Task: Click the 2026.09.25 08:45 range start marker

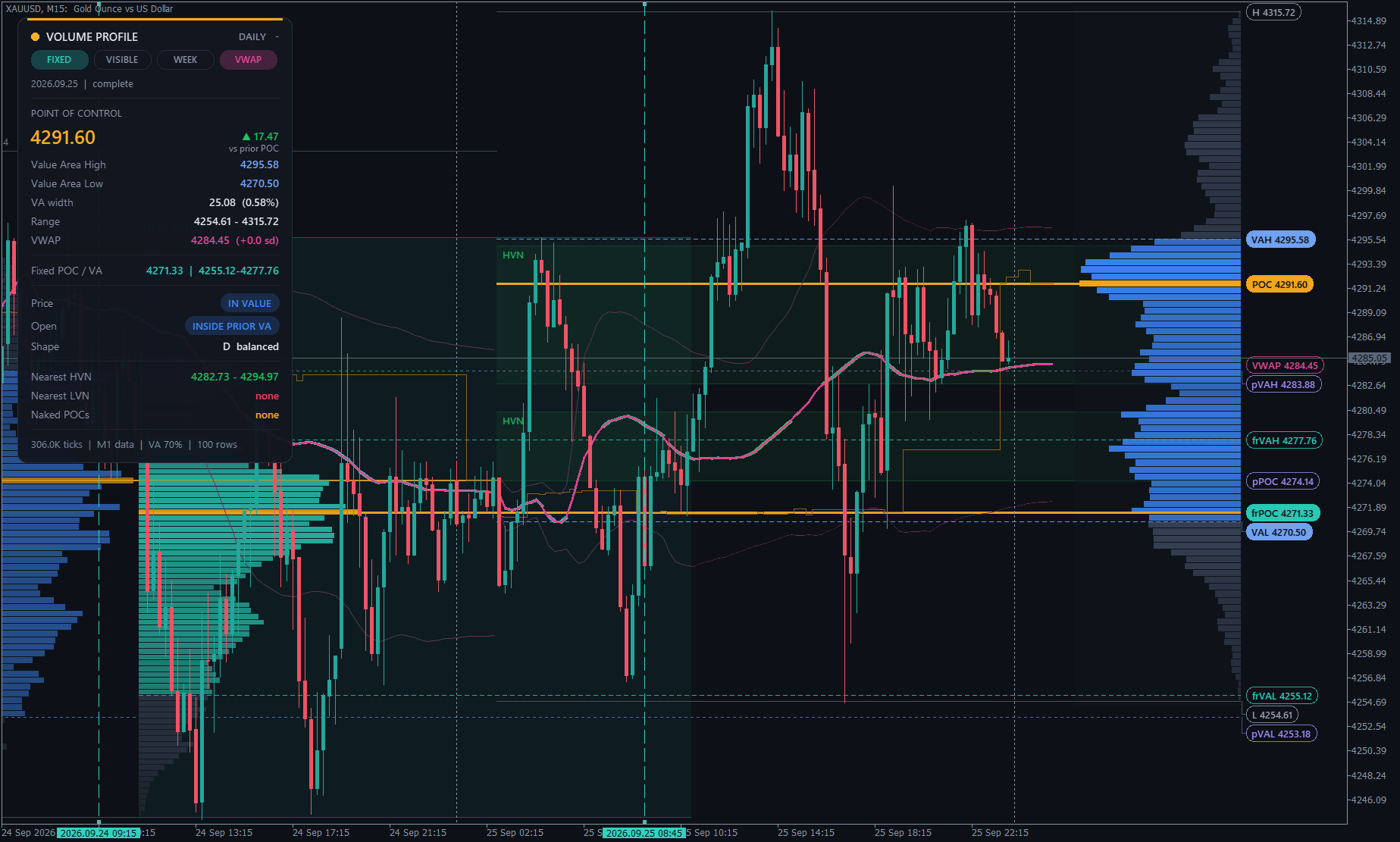Action: click(x=644, y=833)
